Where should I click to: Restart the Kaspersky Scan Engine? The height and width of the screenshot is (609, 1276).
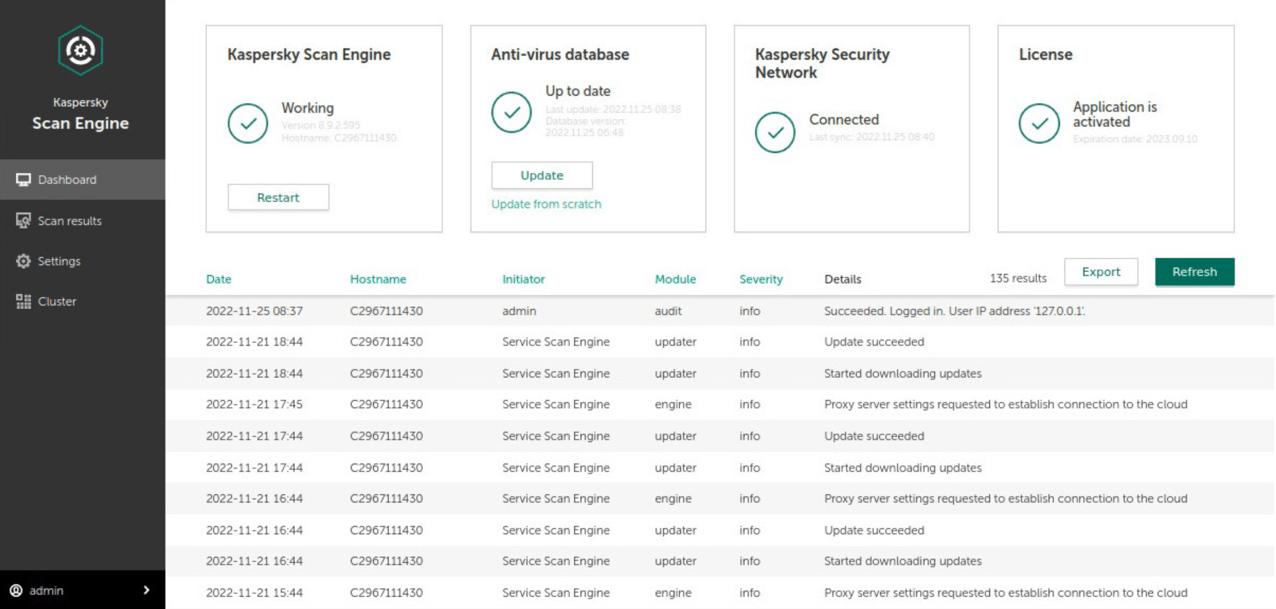click(x=278, y=198)
